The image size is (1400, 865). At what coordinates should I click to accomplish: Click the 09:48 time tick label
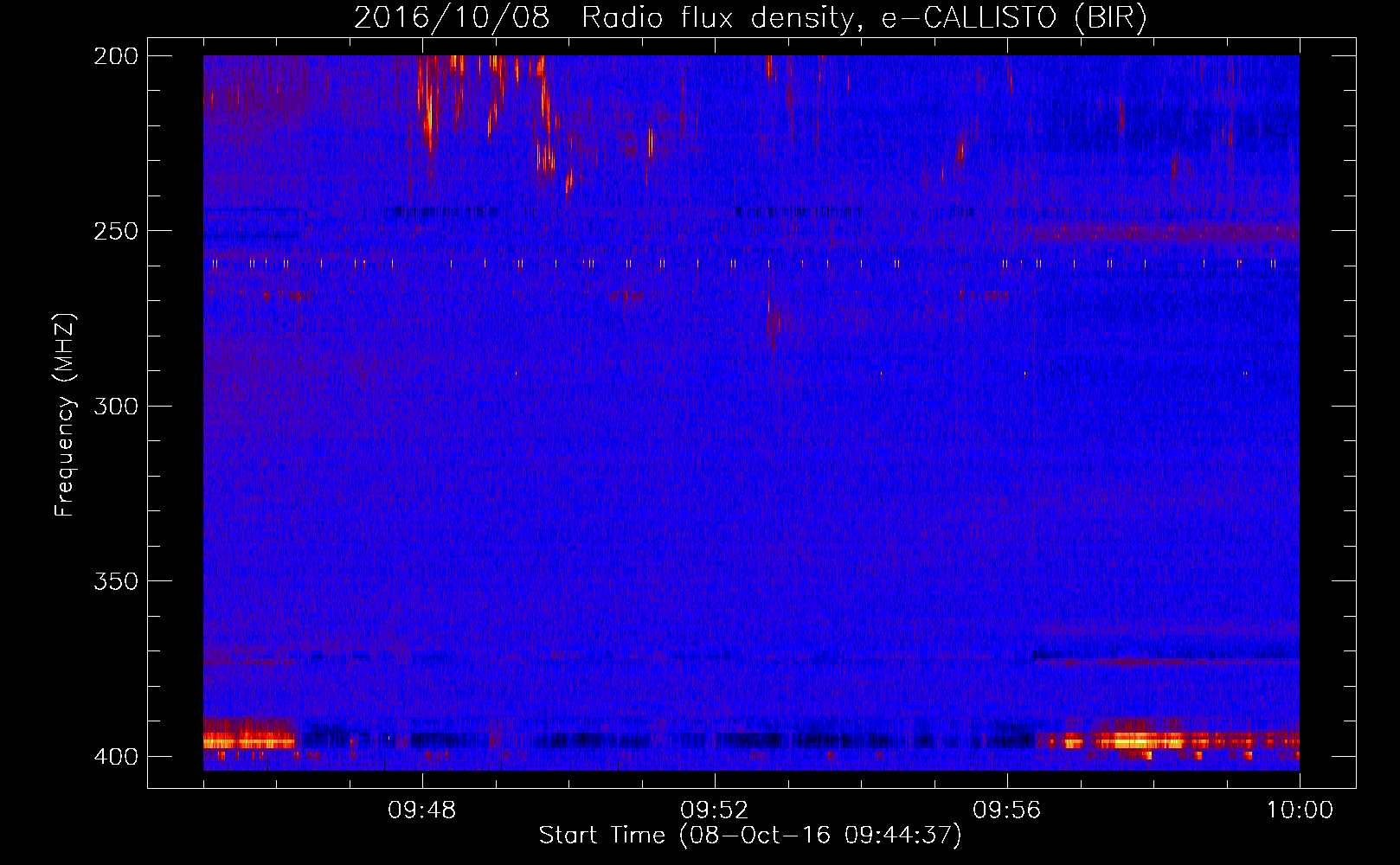(x=422, y=811)
